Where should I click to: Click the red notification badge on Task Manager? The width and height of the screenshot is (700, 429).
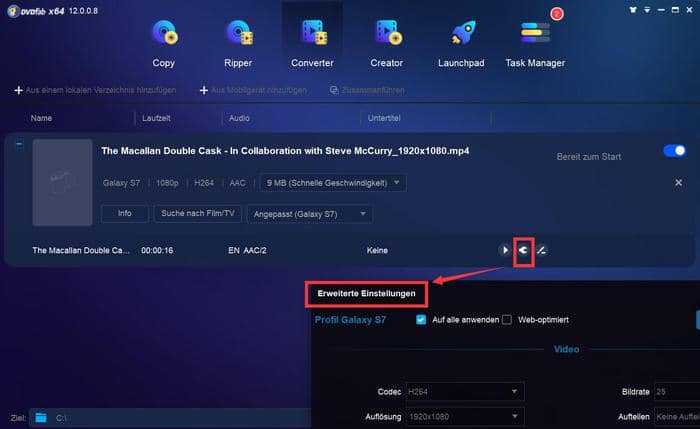click(x=557, y=14)
